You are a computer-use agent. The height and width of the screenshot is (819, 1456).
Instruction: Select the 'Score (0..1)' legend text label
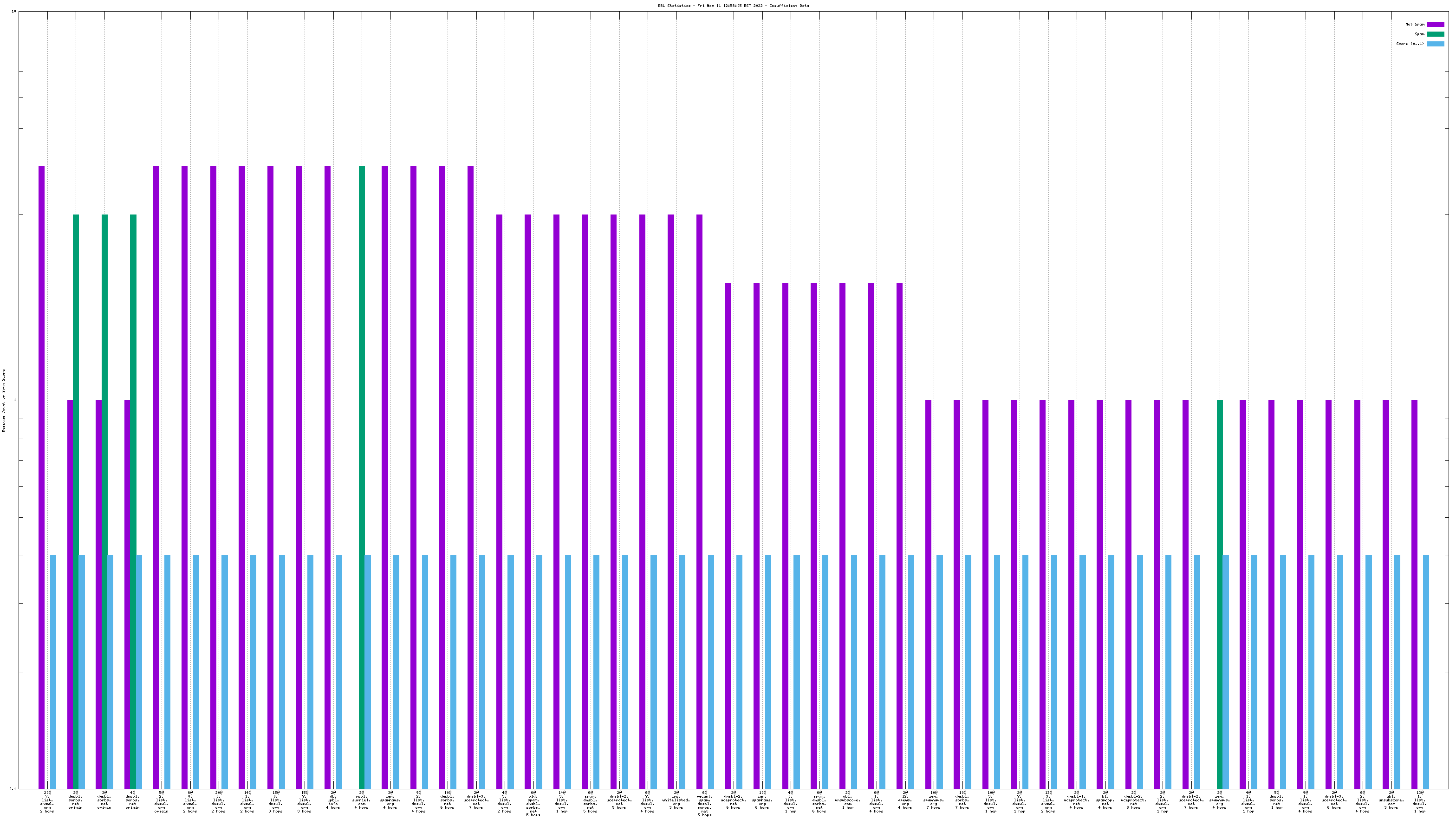coord(1410,44)
